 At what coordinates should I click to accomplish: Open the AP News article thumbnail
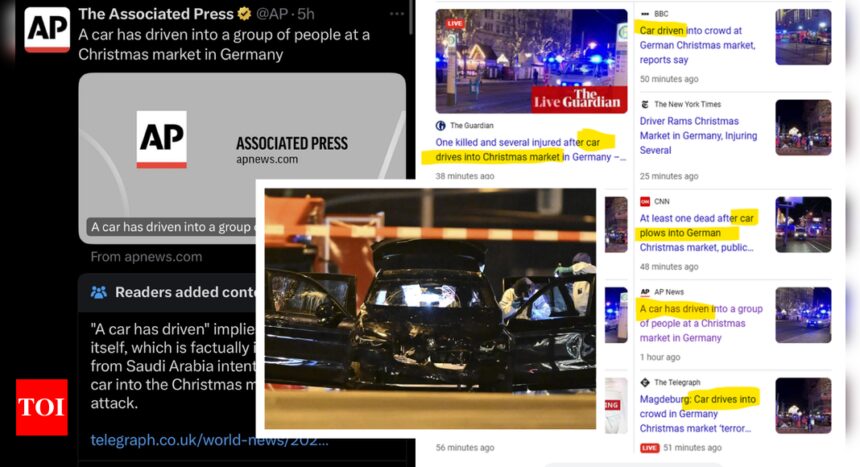point(803,315)
